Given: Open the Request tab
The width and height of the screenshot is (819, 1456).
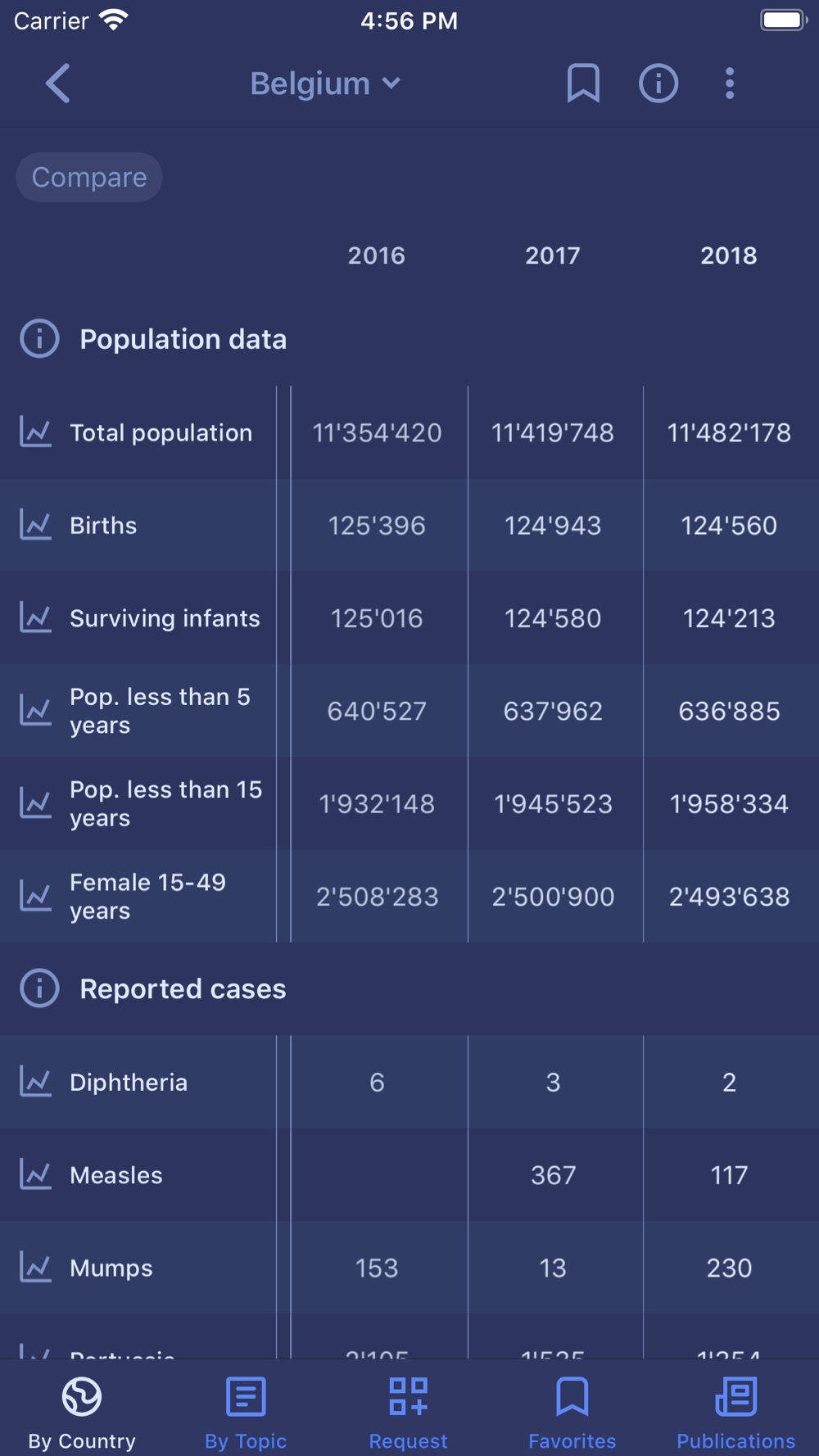Looking at the screenshot, I should (409, 1413).
